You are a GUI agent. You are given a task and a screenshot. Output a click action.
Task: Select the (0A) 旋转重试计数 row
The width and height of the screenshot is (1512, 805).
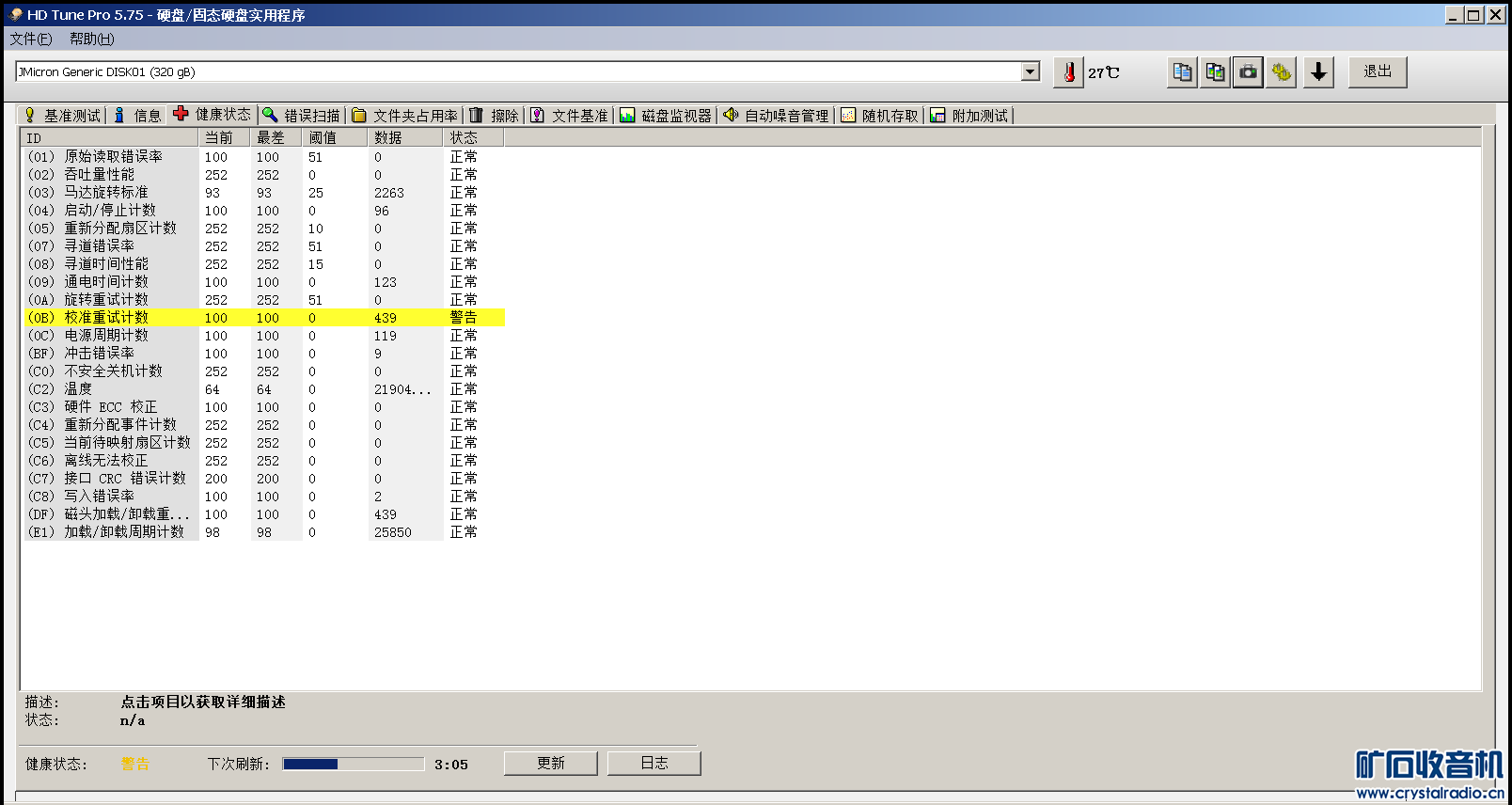click(264, 300)
